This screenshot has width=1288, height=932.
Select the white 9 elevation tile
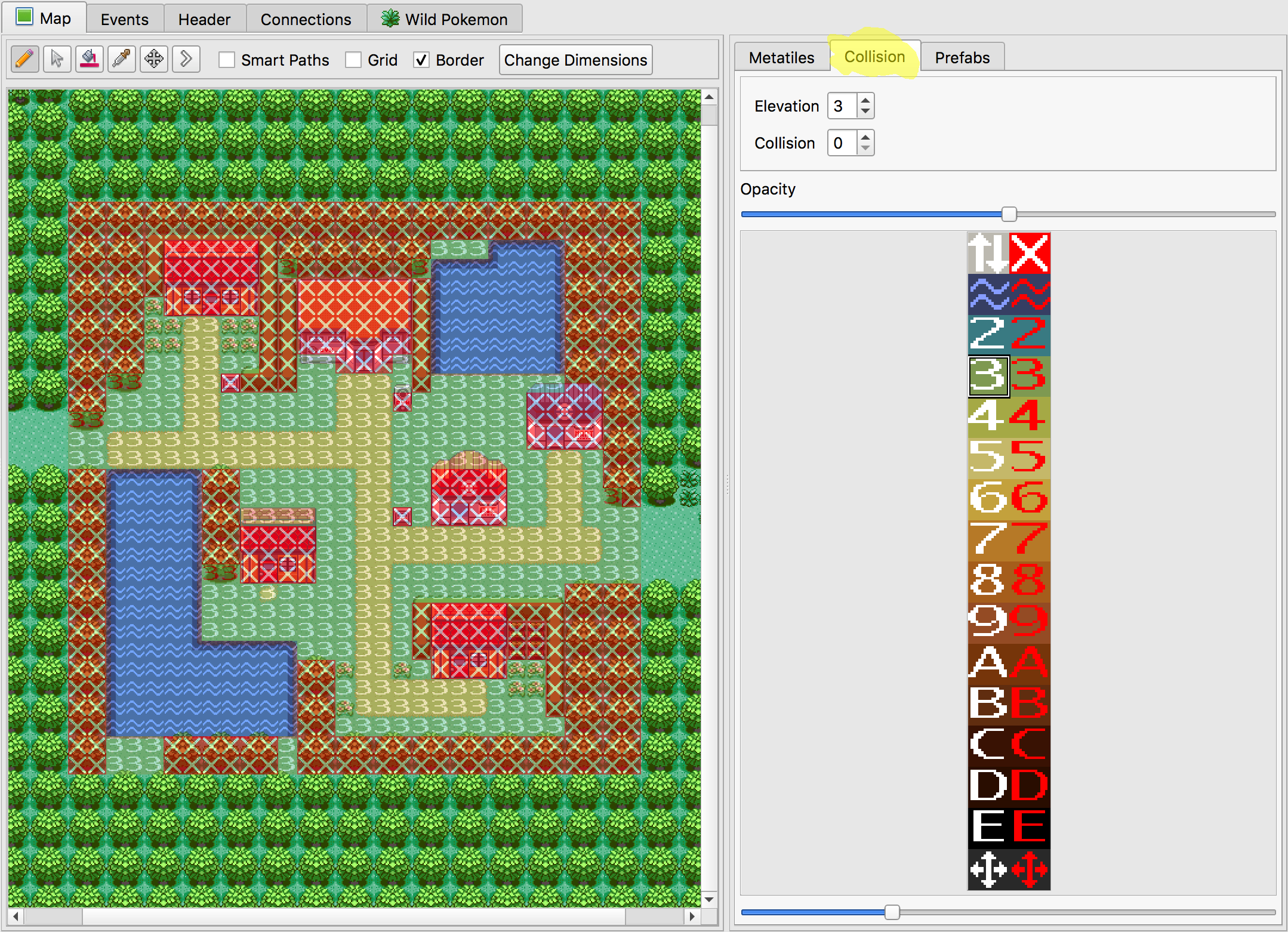click(x=988, y=624)
